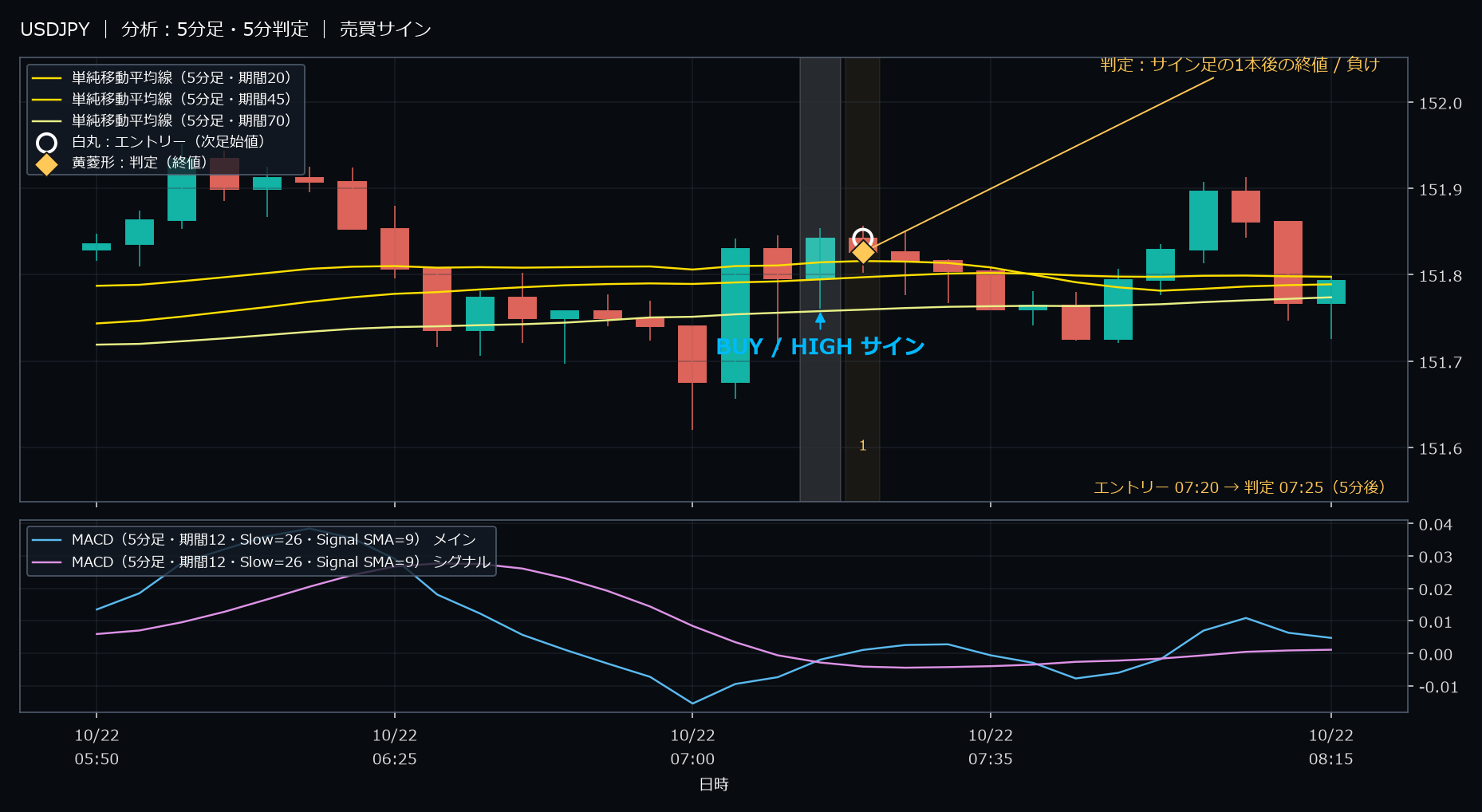Select legend entry 単純移動平均線（5分足・期間45）
Image resolution: width=1482 pixels, height=812 pixels.
point(182,100)
